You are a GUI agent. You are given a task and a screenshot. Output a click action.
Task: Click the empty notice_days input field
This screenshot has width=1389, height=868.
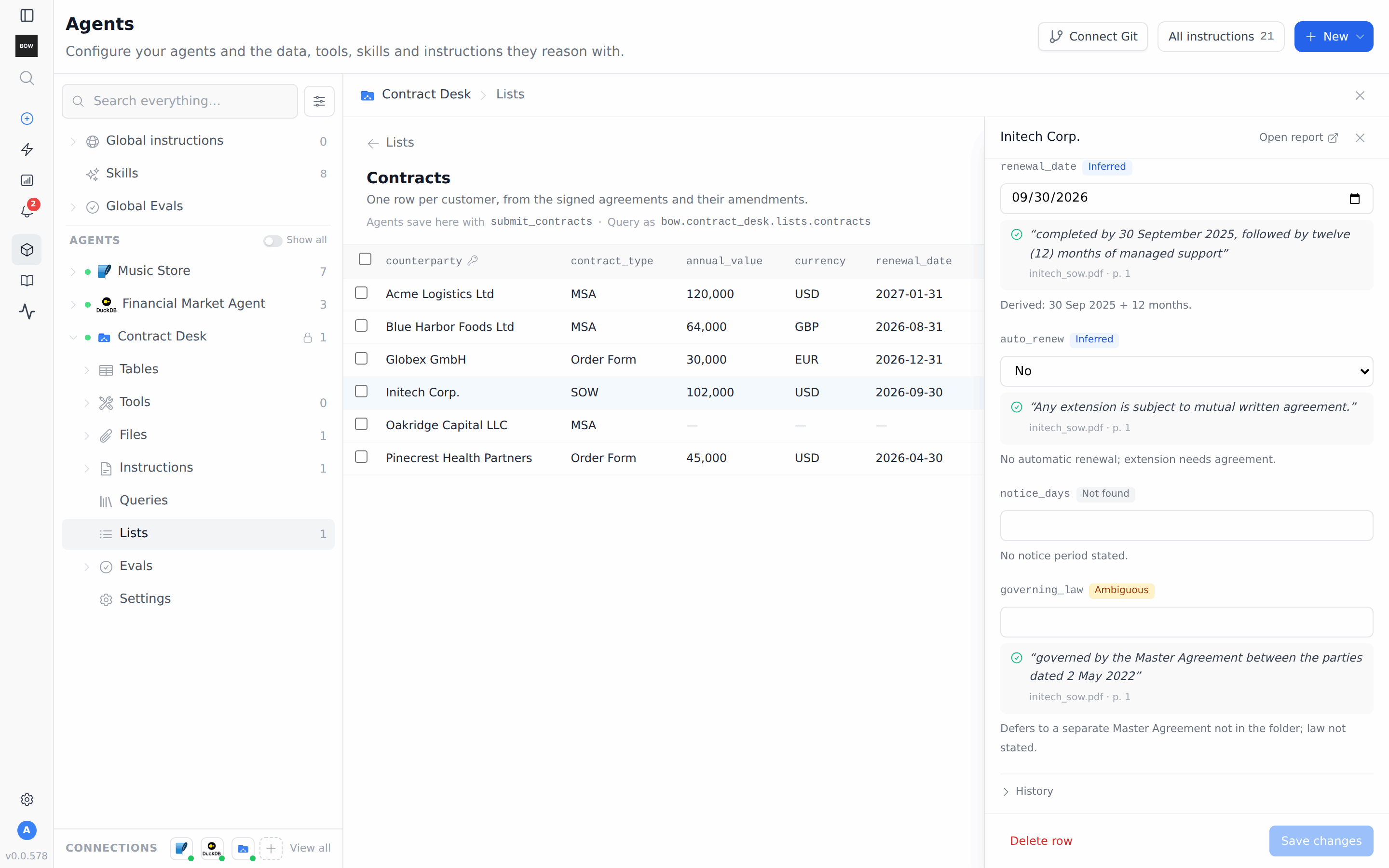point(1186,525)
